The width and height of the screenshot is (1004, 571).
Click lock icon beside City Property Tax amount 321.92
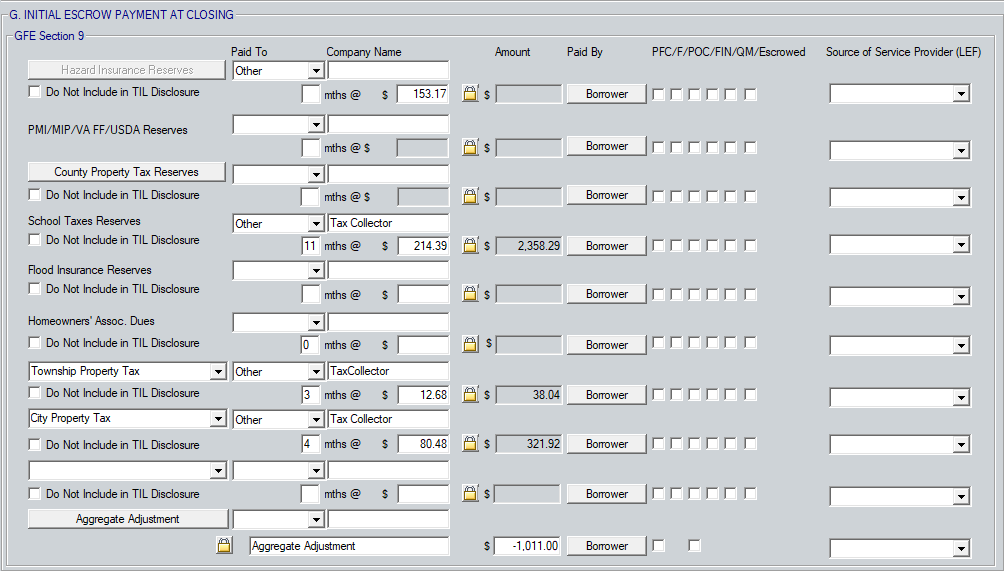pos(470,444)
